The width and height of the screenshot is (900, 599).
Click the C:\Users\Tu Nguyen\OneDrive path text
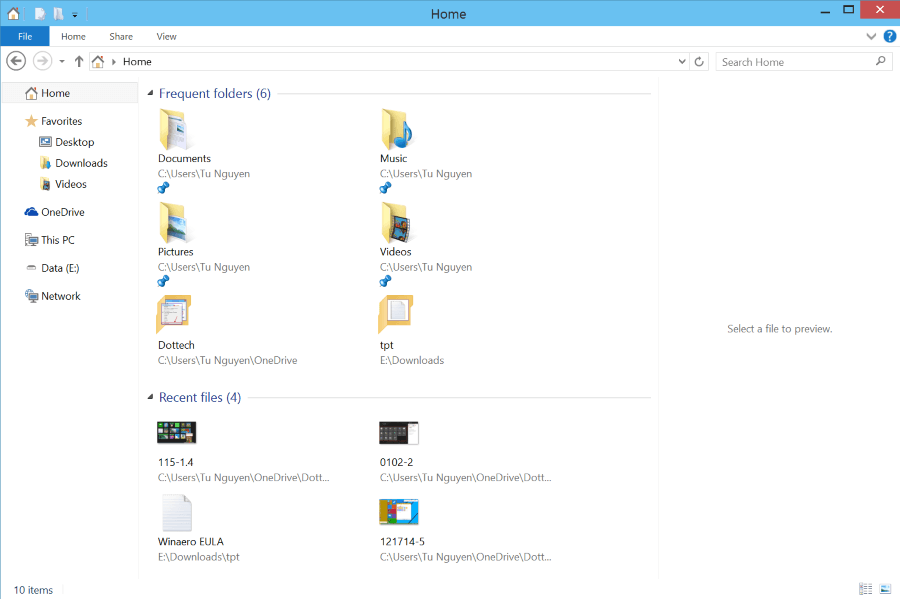227,360
